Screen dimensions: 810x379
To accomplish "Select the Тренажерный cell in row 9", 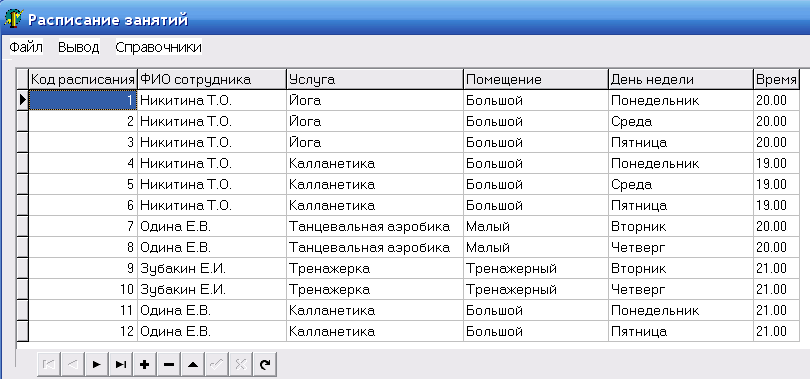I will coord(536,269).
